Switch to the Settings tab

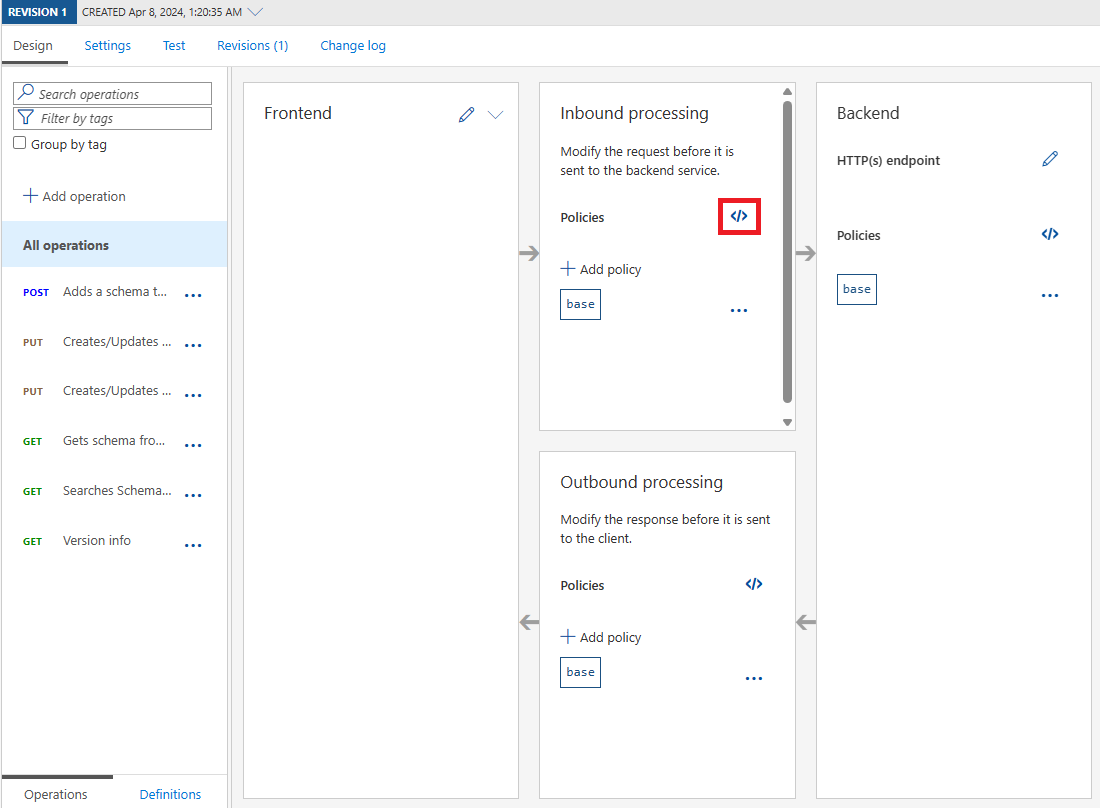[107, 45]
